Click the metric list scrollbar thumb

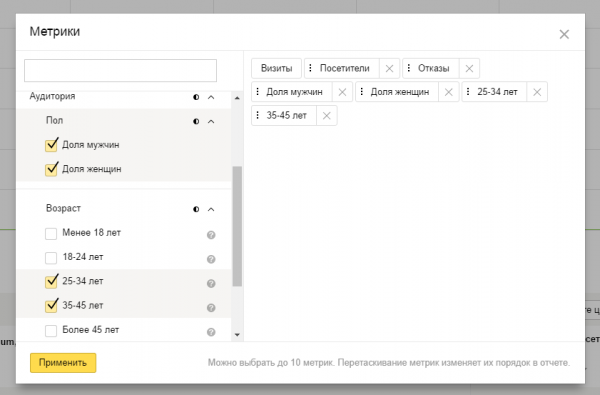tap(237, 226)
